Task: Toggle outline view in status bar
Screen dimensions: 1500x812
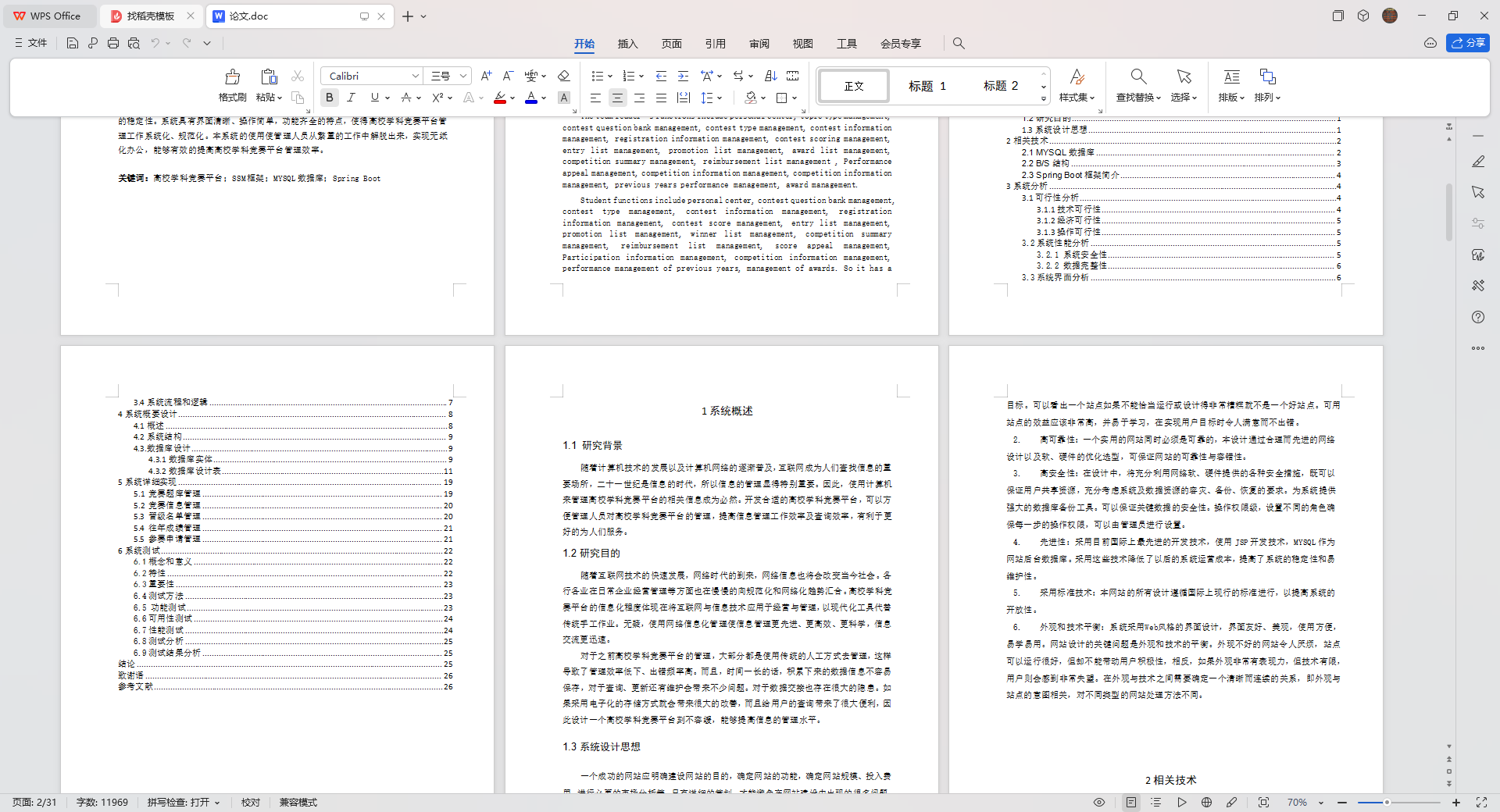Action: [x=1156, y=802]
